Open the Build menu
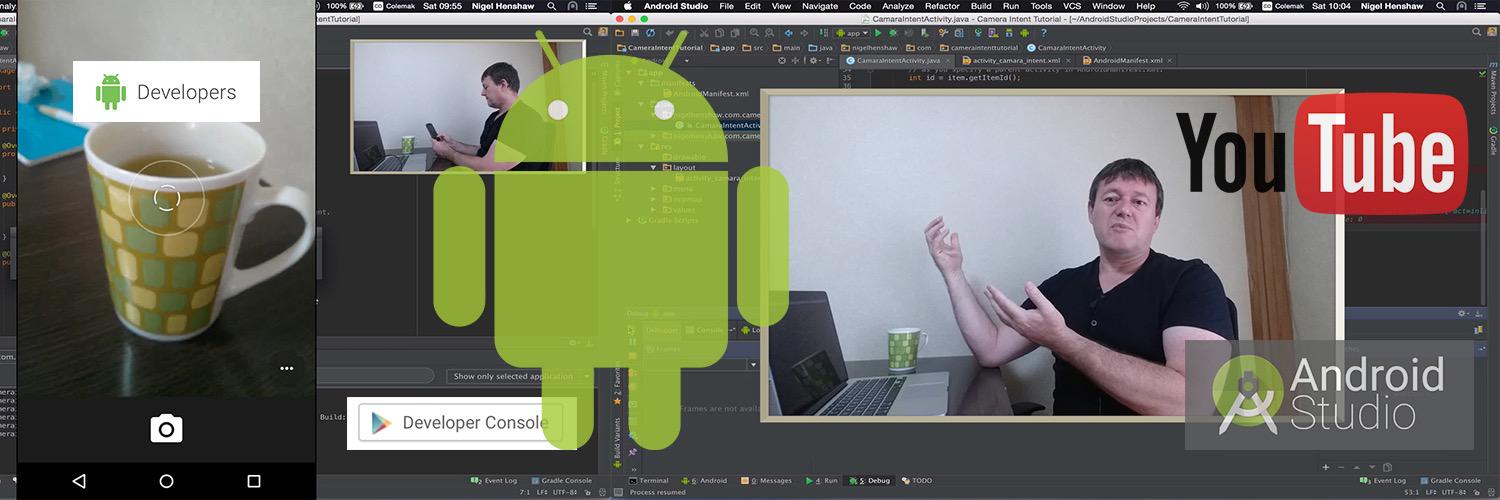The height and width of the screenshot is (500, 1500). pyautogui.click(x=981, y=6)
